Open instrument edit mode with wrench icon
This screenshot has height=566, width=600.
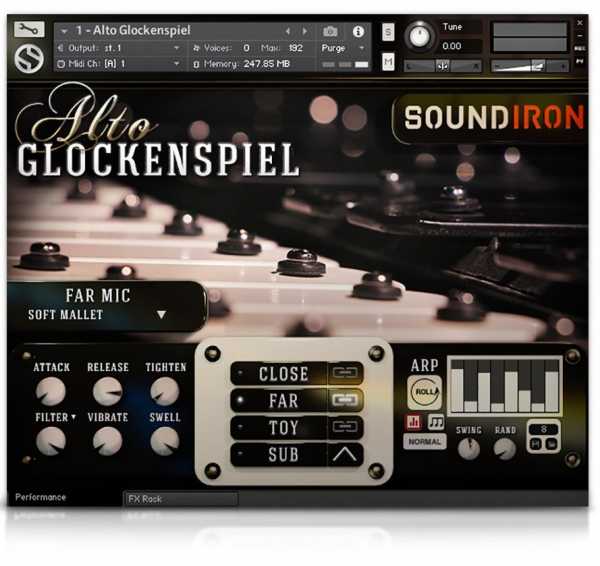coord(29,29)
